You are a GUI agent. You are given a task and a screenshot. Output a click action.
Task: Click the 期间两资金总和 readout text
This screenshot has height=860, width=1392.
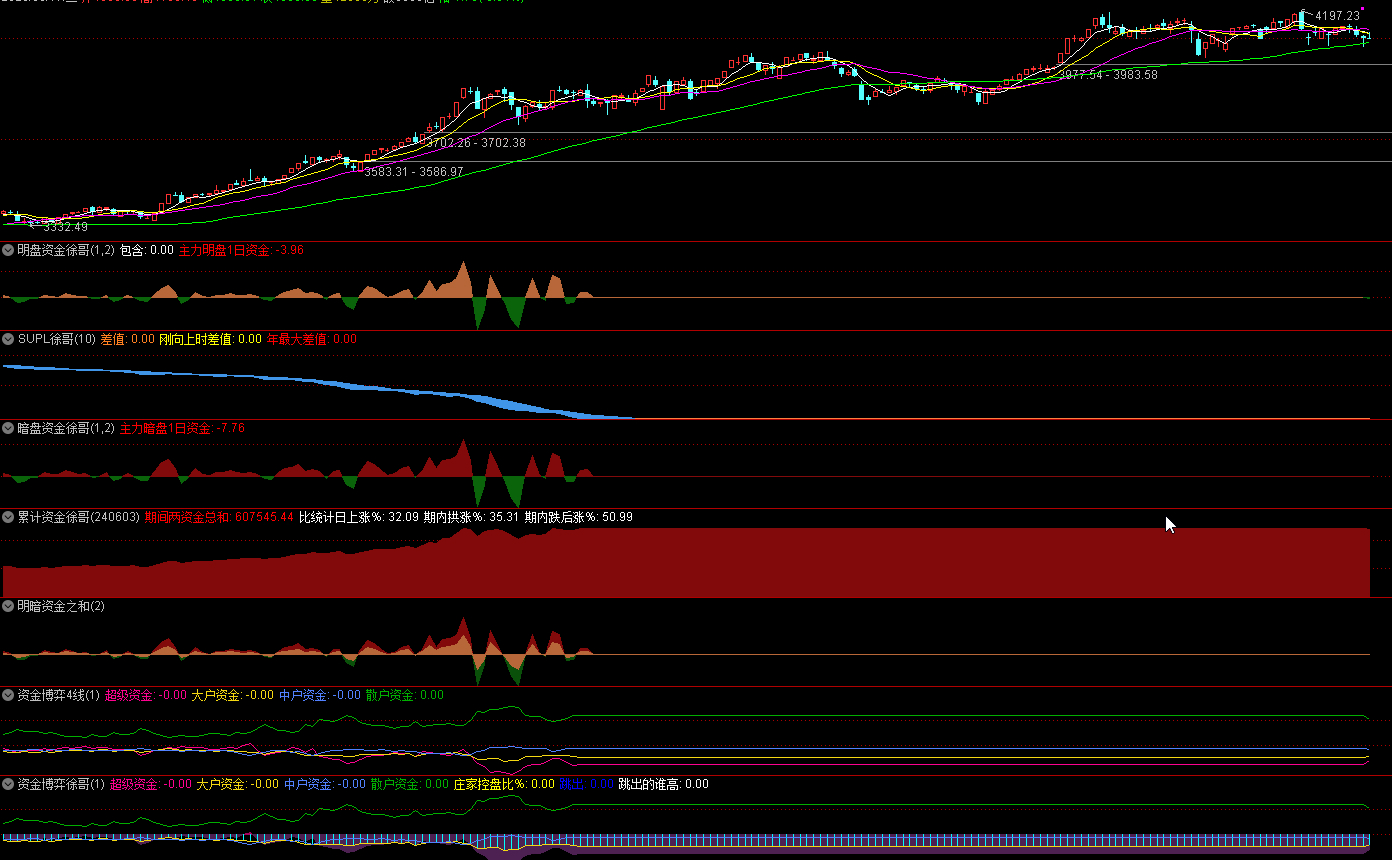tap(219, 517)
